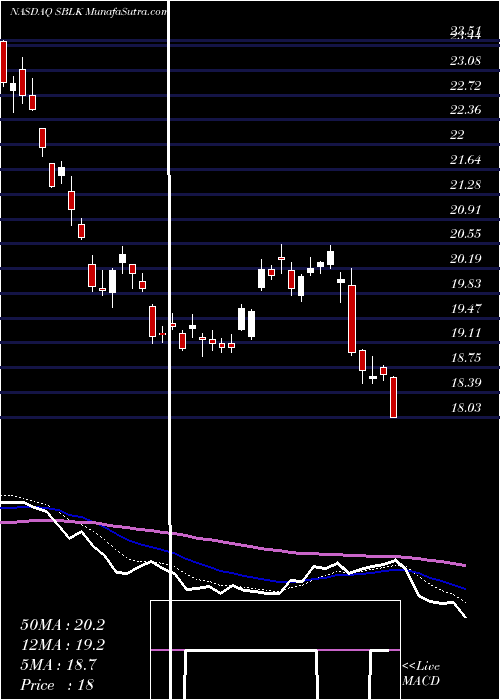Click the 18.75 price axis label
The width and height of the screenshot is (500, 700).
[466, 358]
